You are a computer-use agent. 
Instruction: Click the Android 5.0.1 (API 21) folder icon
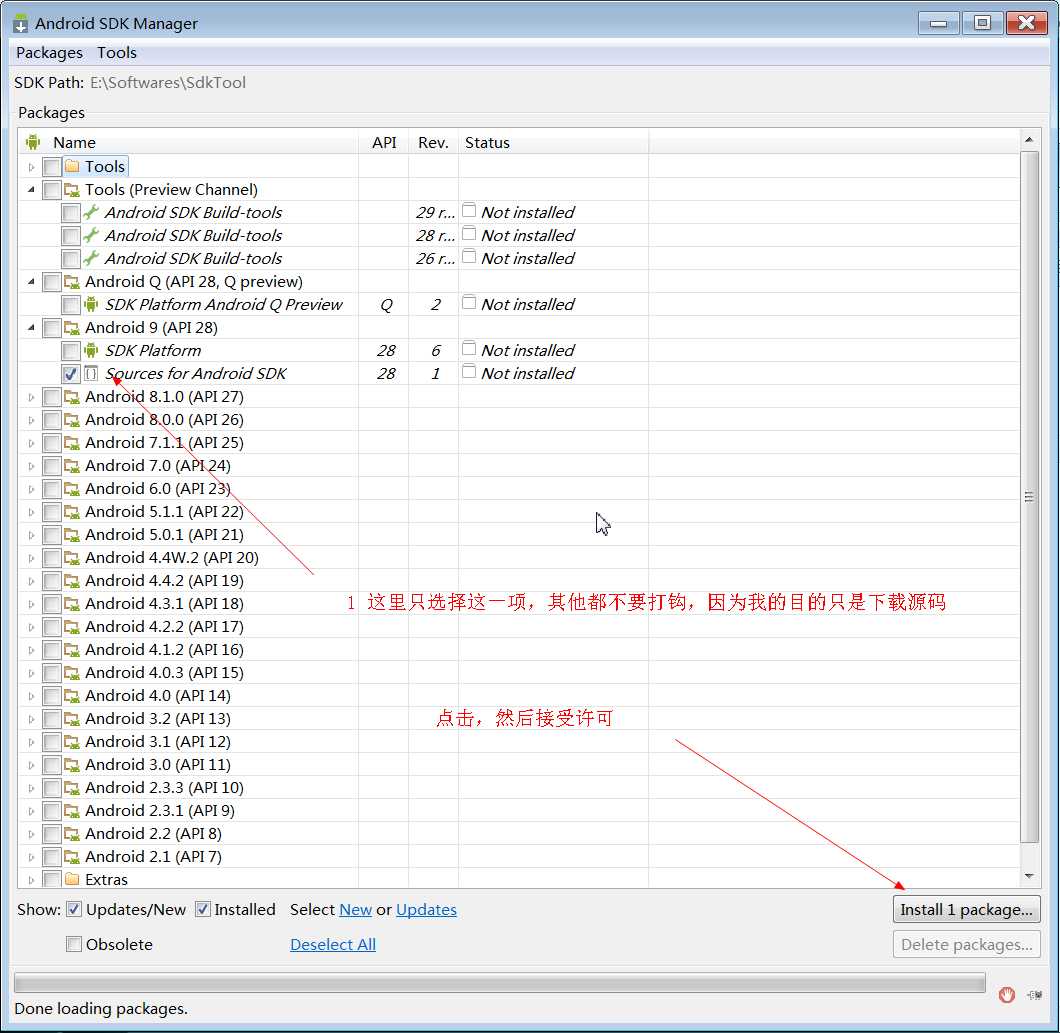[x=72, y=535]
